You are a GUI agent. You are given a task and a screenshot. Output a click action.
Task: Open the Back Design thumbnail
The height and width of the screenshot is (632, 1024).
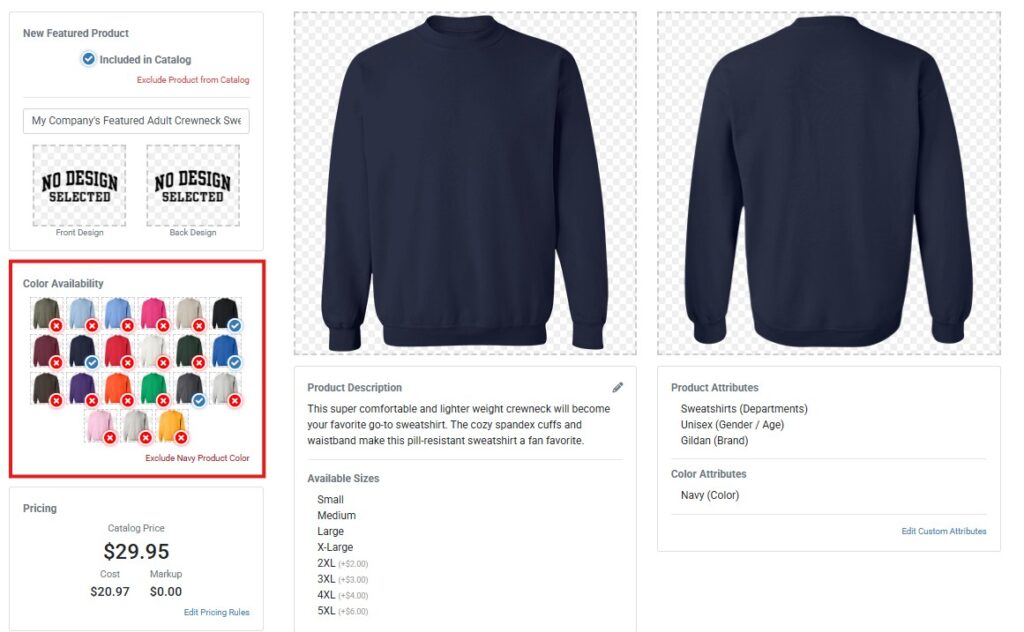coord(193,185)
